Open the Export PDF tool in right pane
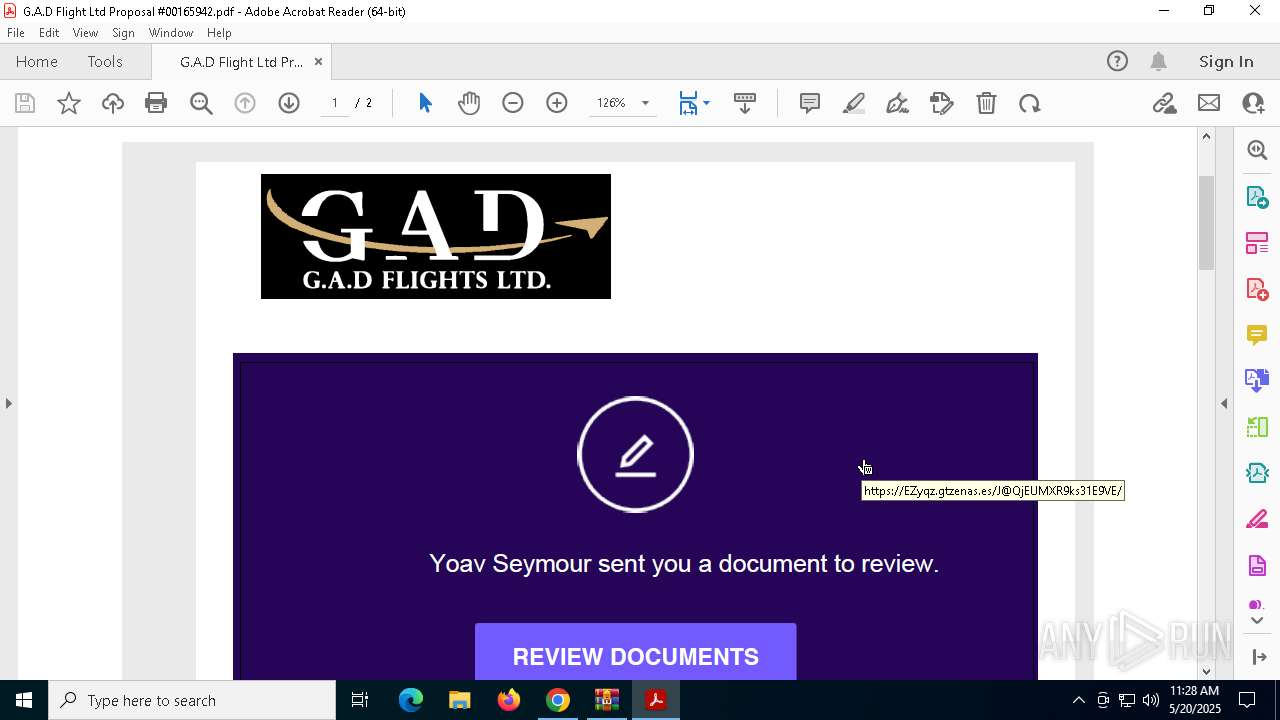 coord(1257,197)
